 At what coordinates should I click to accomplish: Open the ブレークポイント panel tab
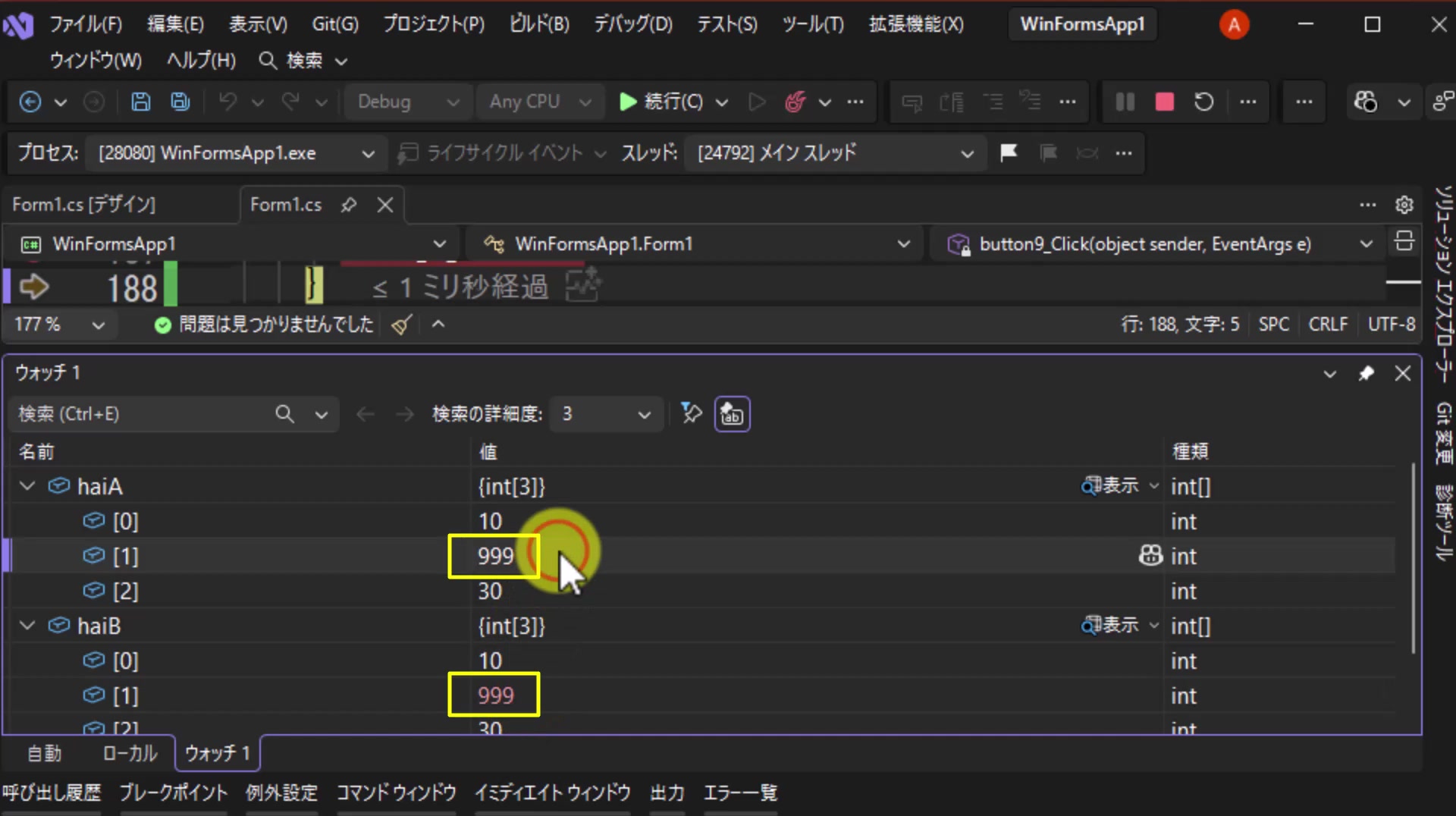[173, 793]
